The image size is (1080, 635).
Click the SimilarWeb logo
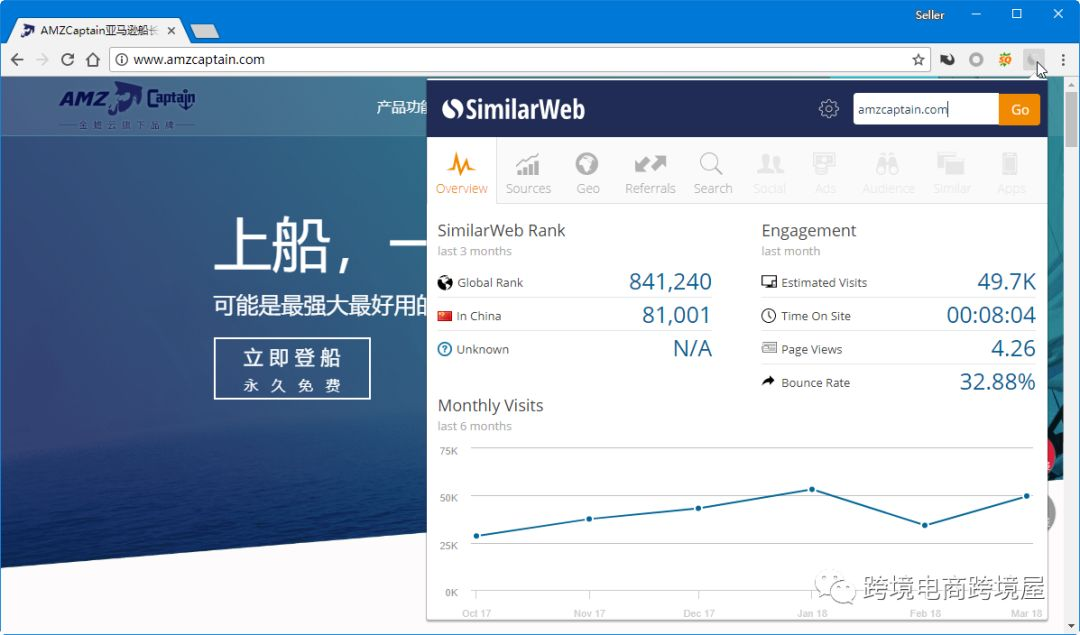click(513, 109)
